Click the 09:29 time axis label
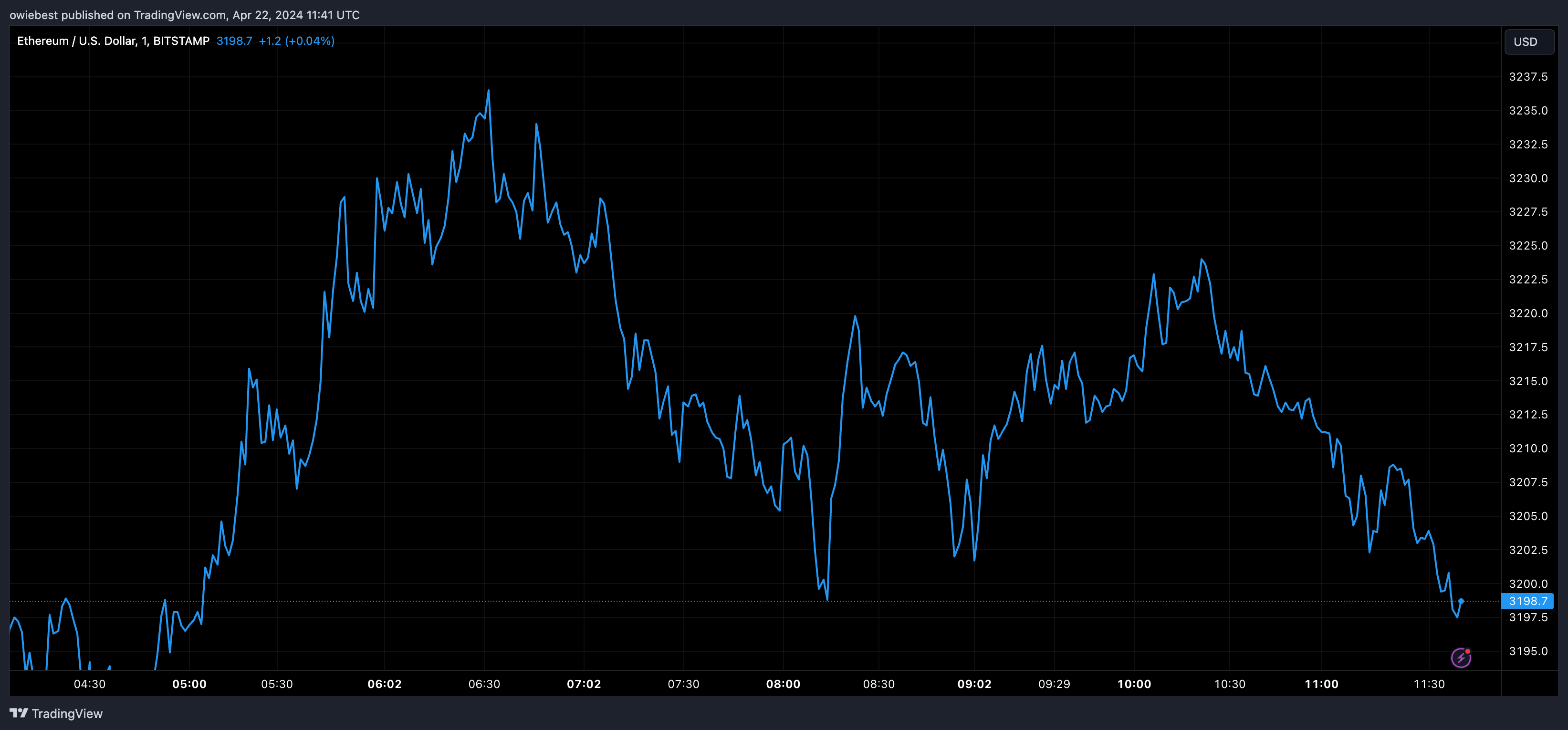The width and height of the screenshot is (1568, 730). tap(1054, 684)
